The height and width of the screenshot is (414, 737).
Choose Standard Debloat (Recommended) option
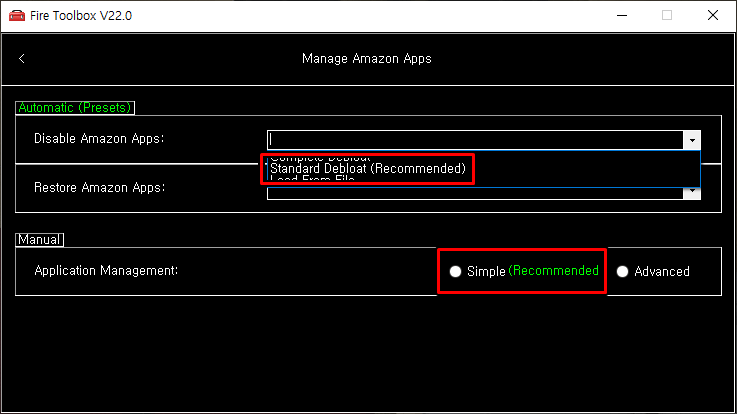368,169
